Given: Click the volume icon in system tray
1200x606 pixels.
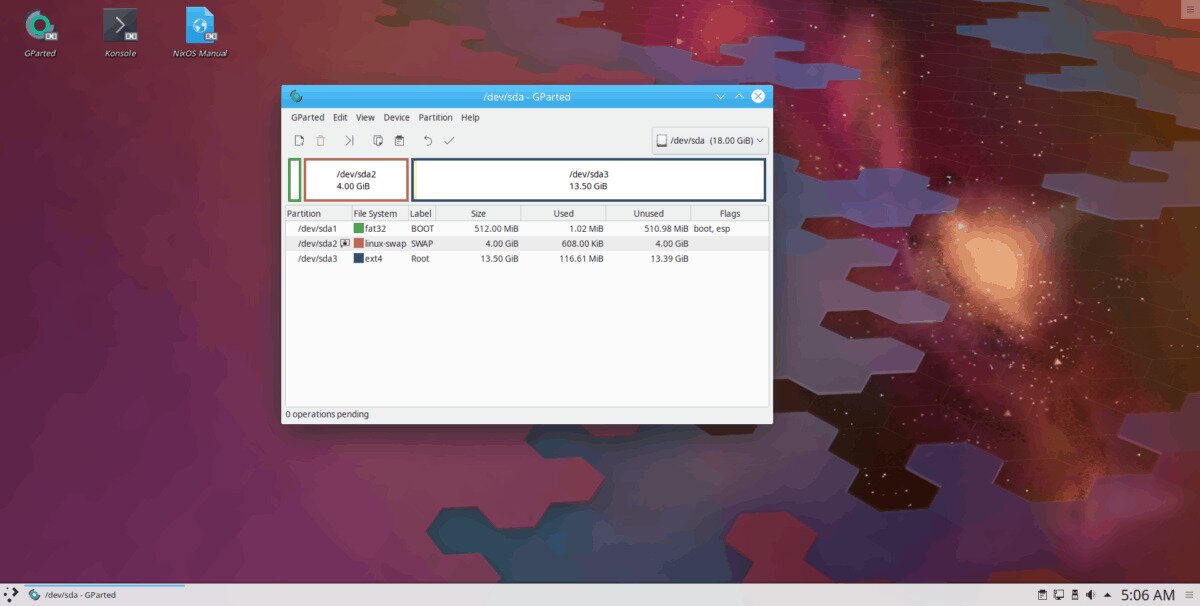Looking at the screenshot, I should [1091, 595].
